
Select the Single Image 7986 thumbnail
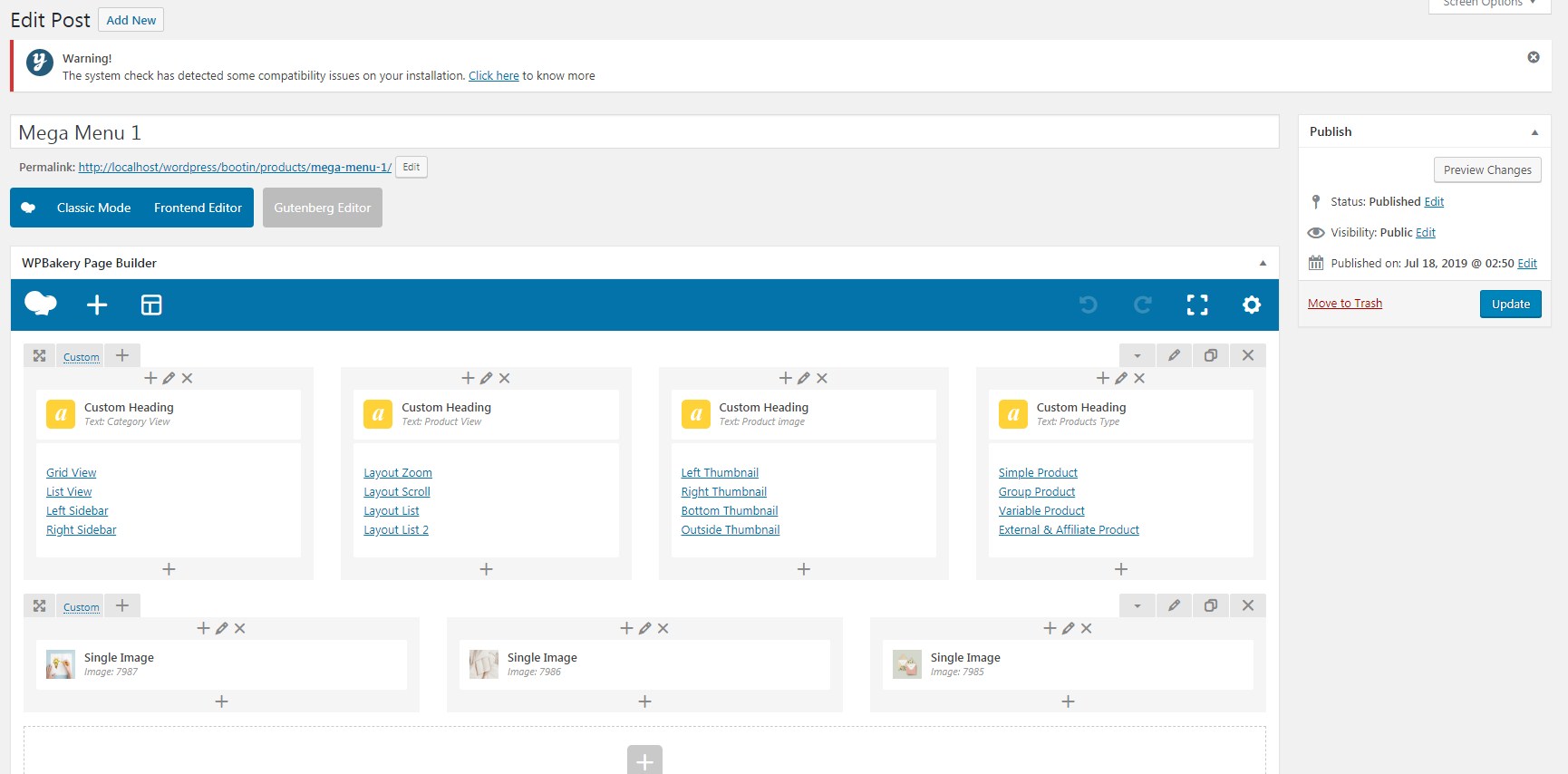[x=484, y=664]
